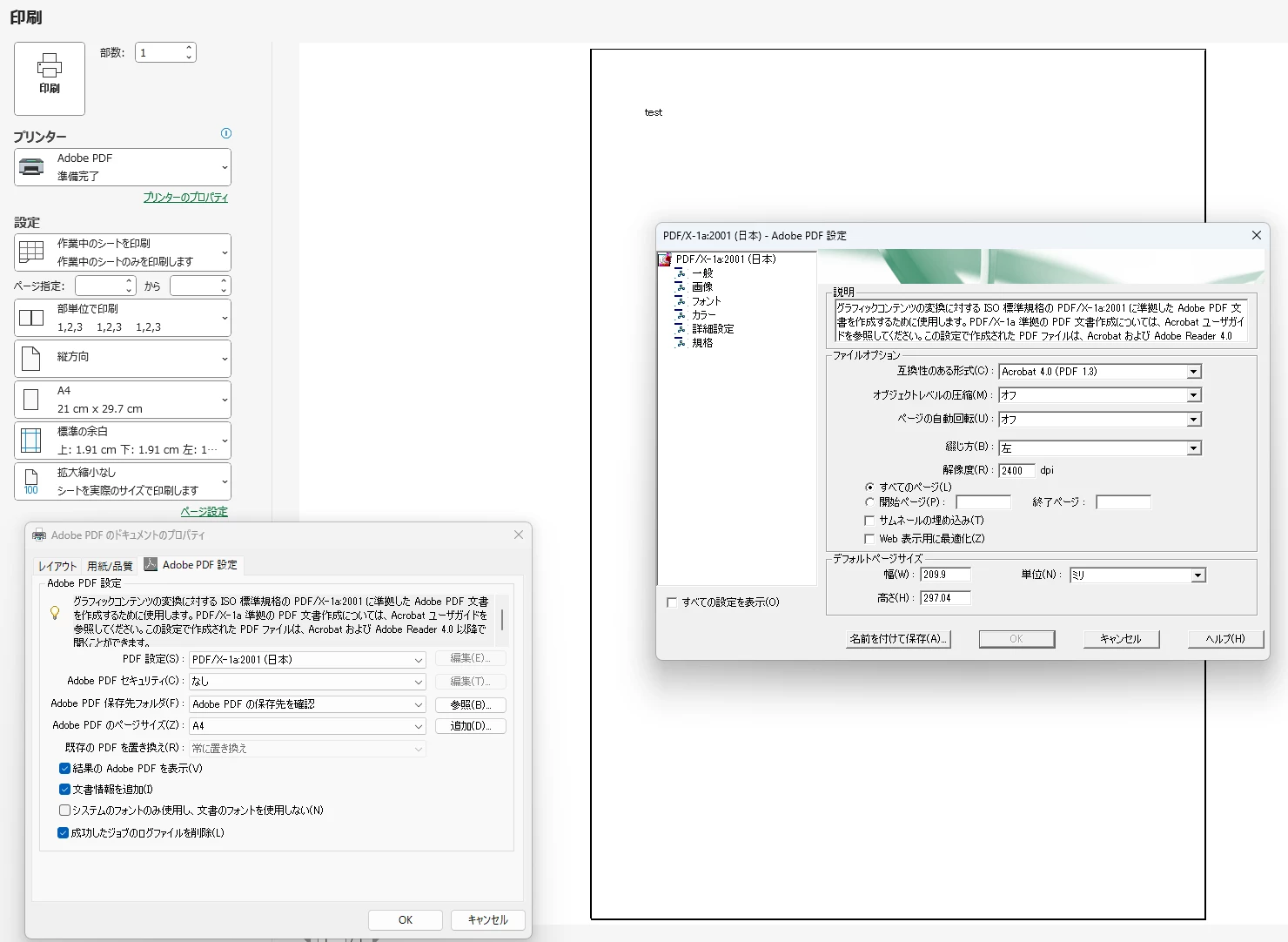1288x942 pixels.
Task: Click the Adobe PDF printer device icon
Action: (31, 167)
